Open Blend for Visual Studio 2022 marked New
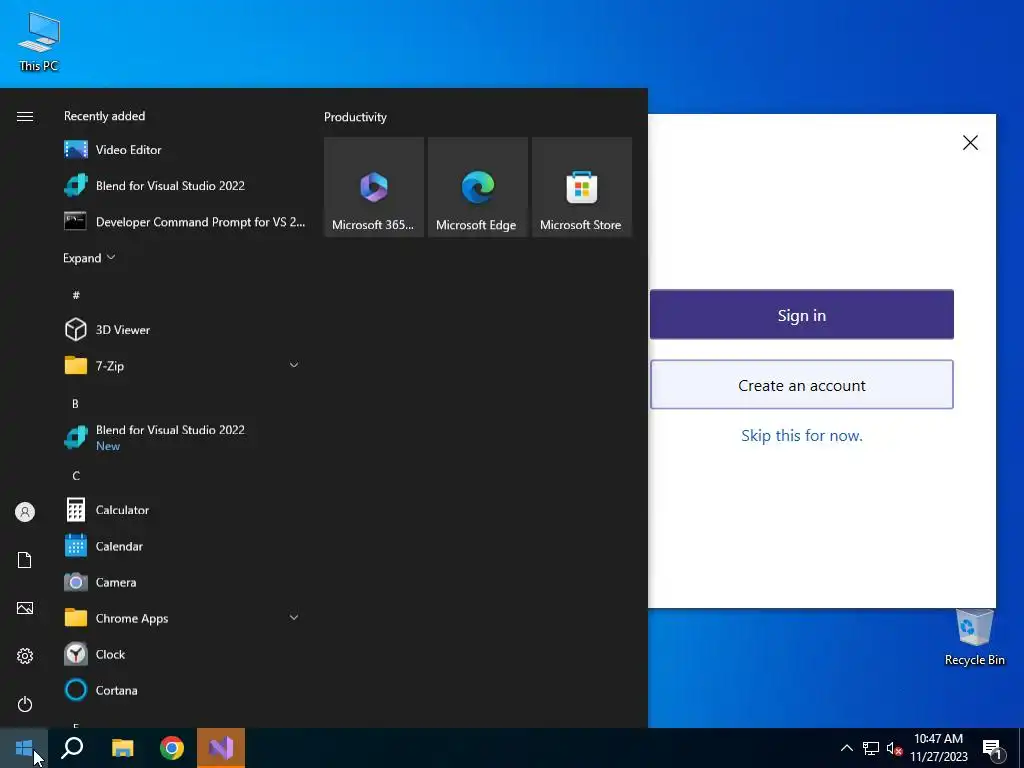 (183, 438)
